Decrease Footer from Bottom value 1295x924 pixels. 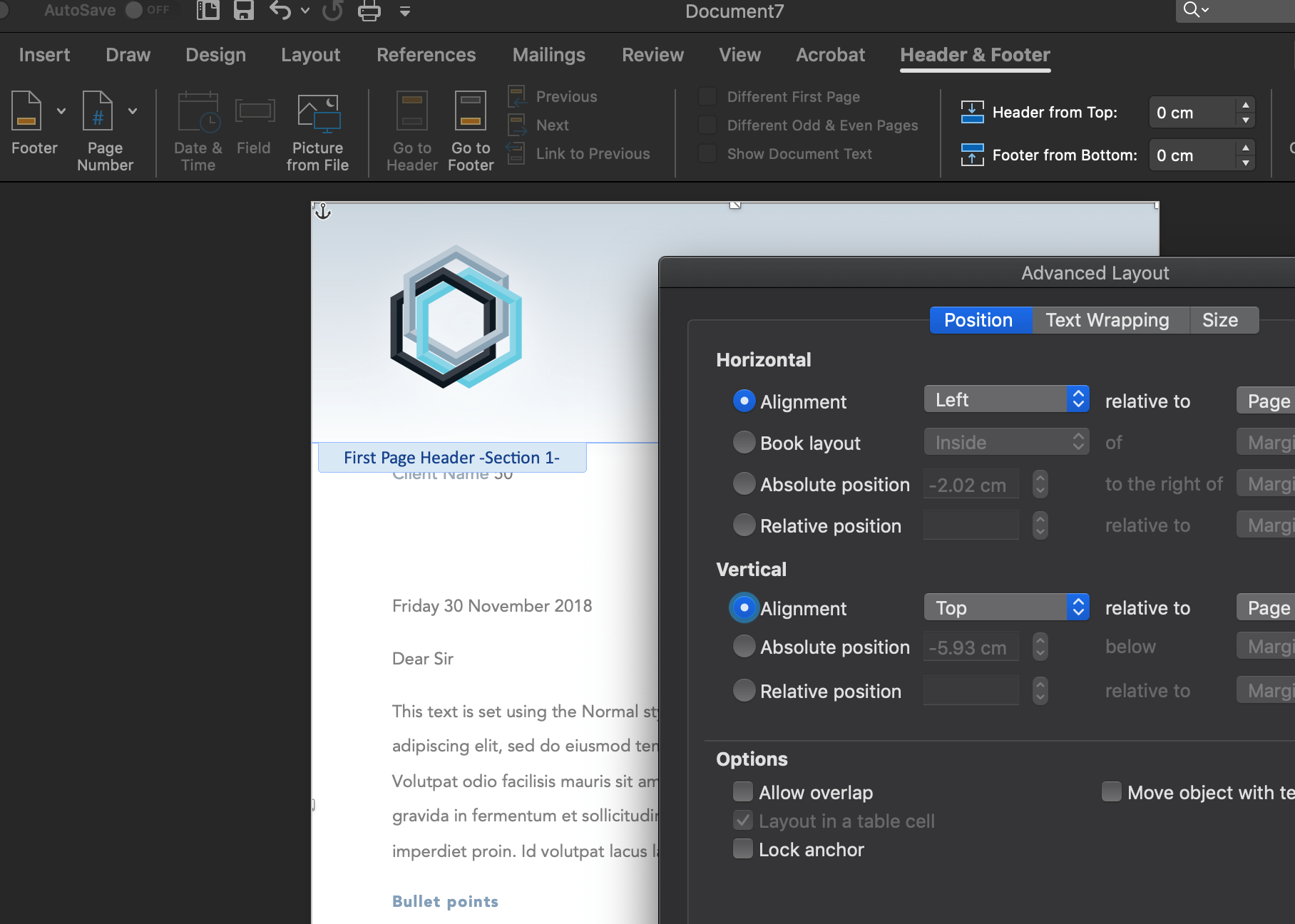pyautogui.click(x=1246, y=163)
